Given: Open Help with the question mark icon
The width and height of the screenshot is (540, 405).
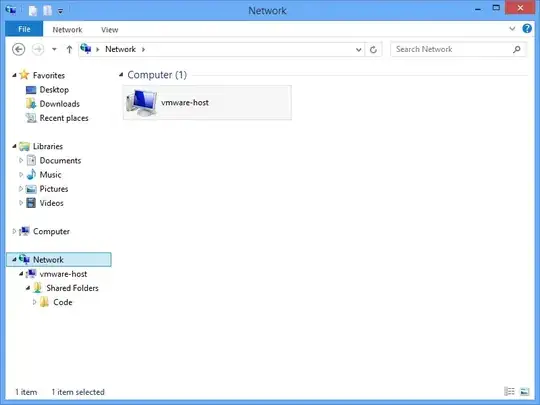Looking at the screenshot, I should 527,28.
